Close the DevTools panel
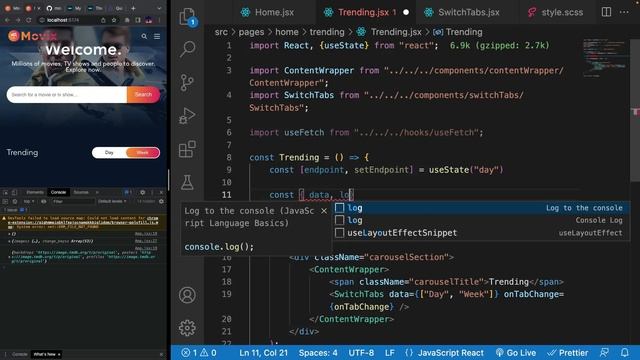Image resolution: width=640 pixels, height=360 pixels. (x=161, y=192)
